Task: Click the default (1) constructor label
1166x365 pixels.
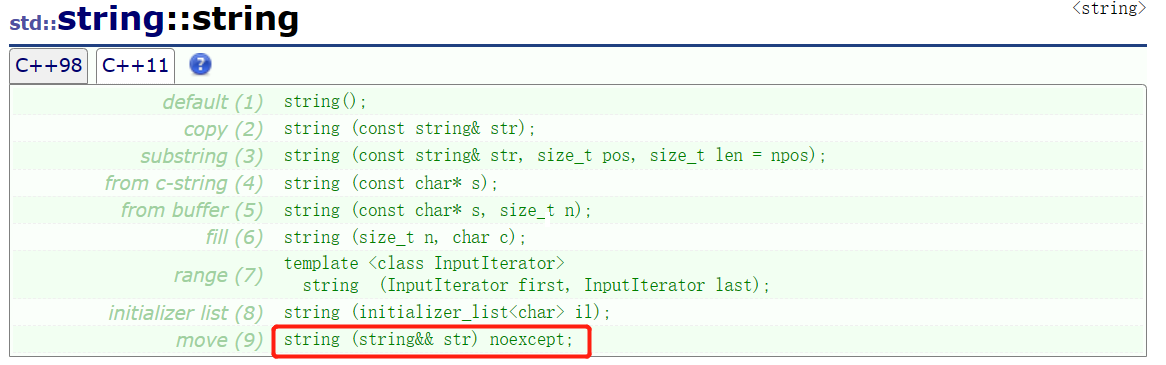Action: [x=213, y=102]
